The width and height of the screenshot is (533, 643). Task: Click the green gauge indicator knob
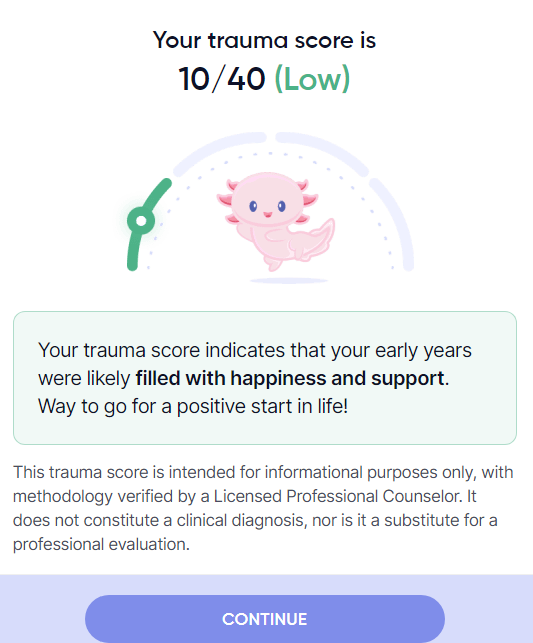click(x=141, y=221)
